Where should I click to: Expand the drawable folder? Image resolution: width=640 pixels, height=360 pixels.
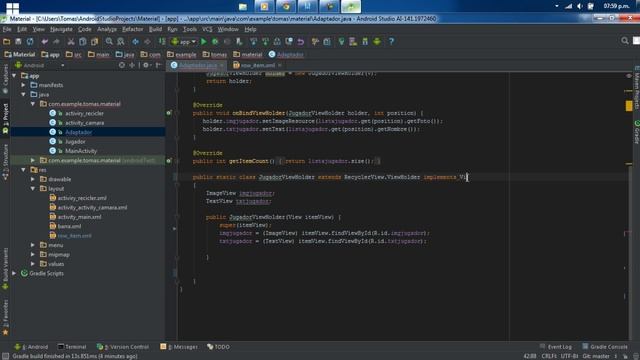click(33, 179)
